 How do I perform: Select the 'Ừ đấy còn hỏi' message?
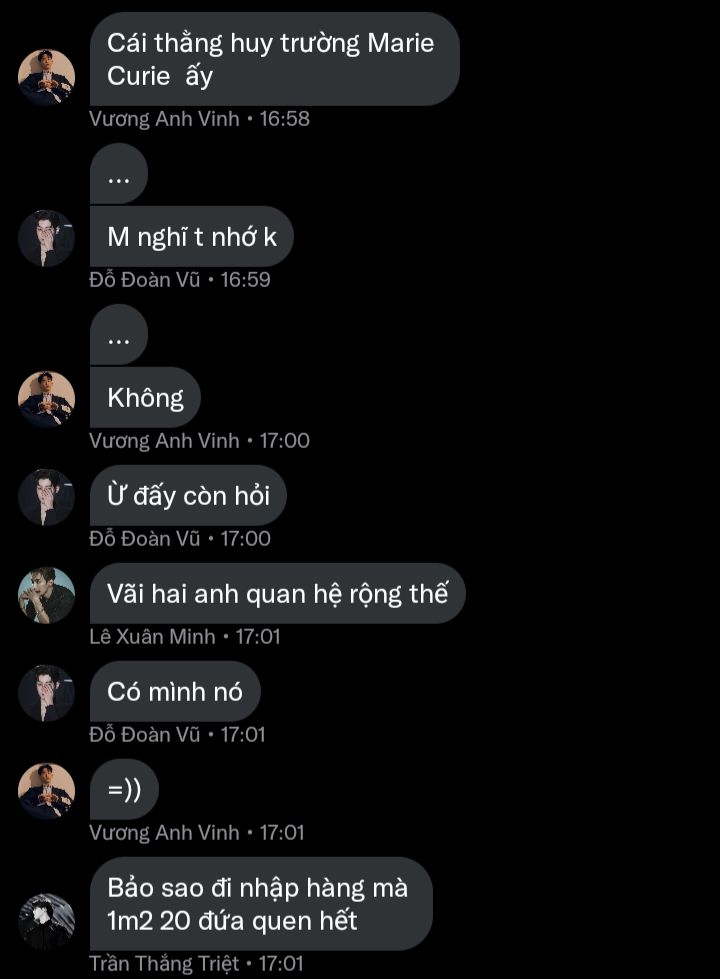tap(188, 496)
